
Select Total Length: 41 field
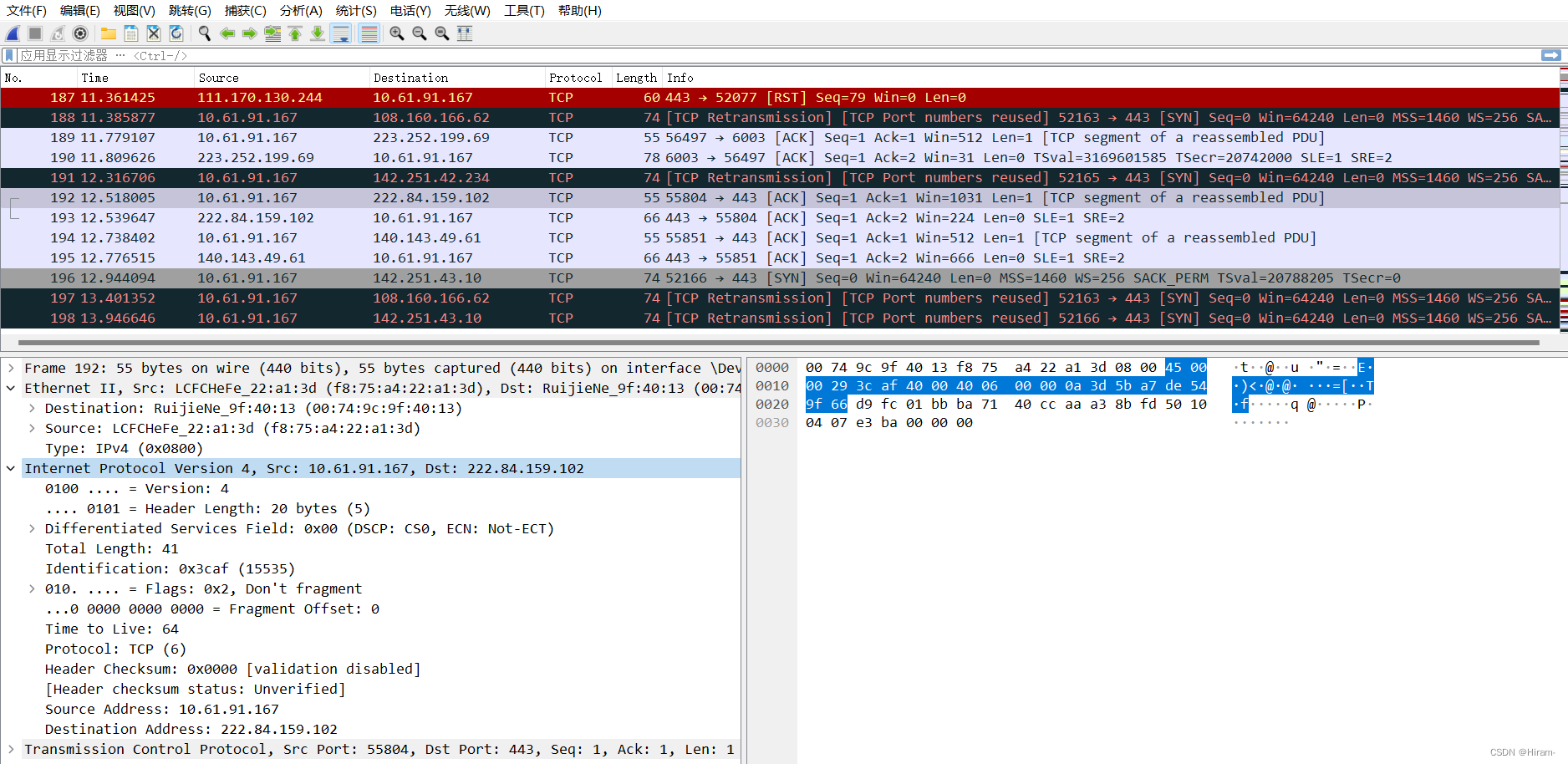click(x=112, y=548)
